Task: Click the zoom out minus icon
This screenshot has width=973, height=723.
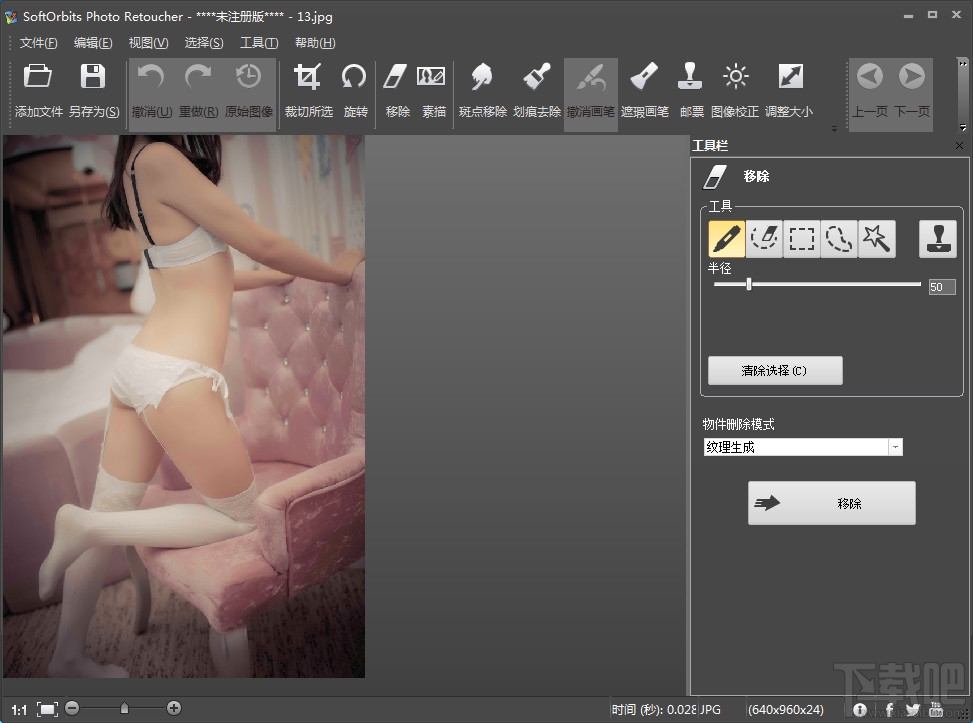Action: (73, 708)
